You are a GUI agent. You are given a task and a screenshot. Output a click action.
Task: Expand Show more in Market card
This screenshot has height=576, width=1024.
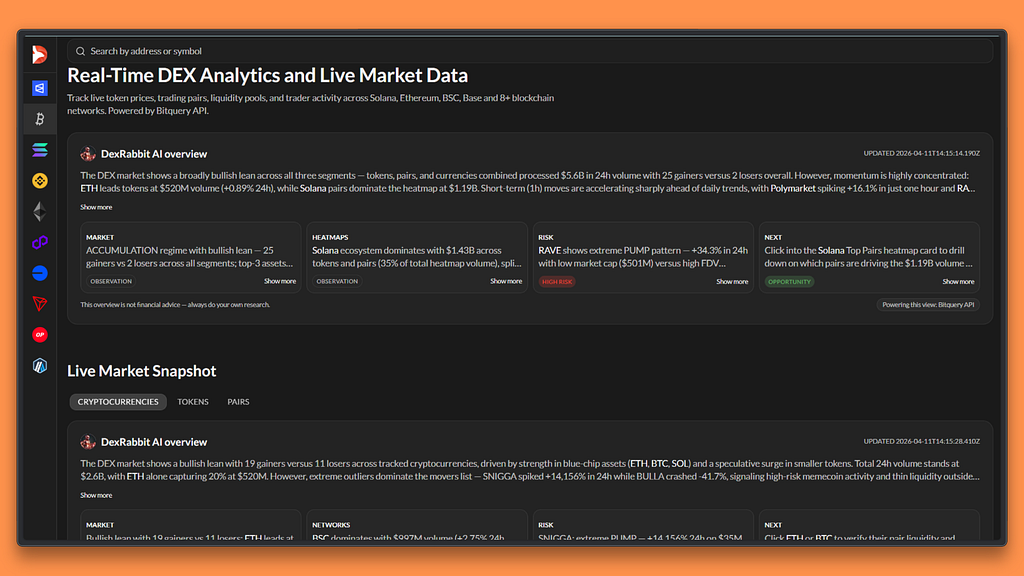(280, 281)
